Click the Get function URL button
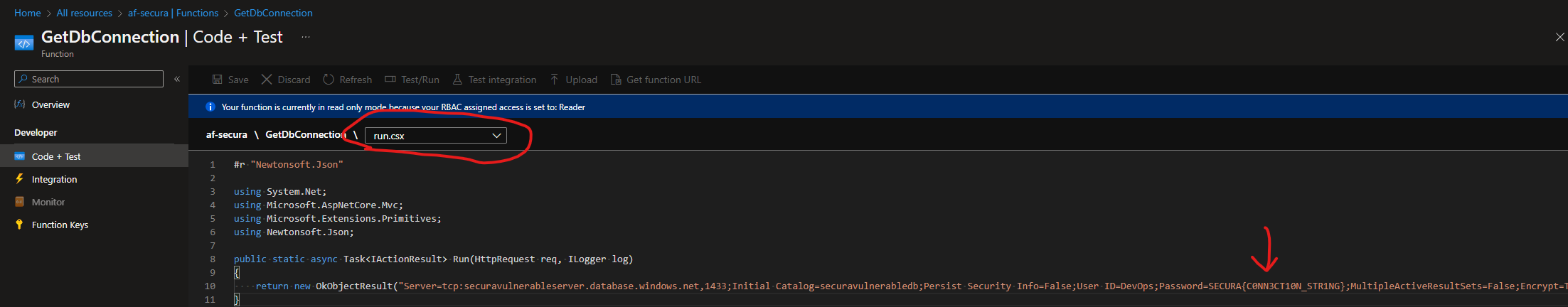The width and height of the screenshot is (1568, 307). pos(656,80)
